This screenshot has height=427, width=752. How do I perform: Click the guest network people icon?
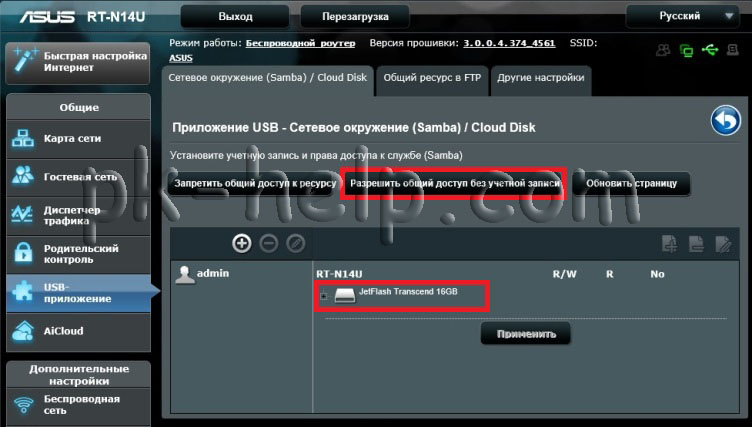tap(23, 176)
